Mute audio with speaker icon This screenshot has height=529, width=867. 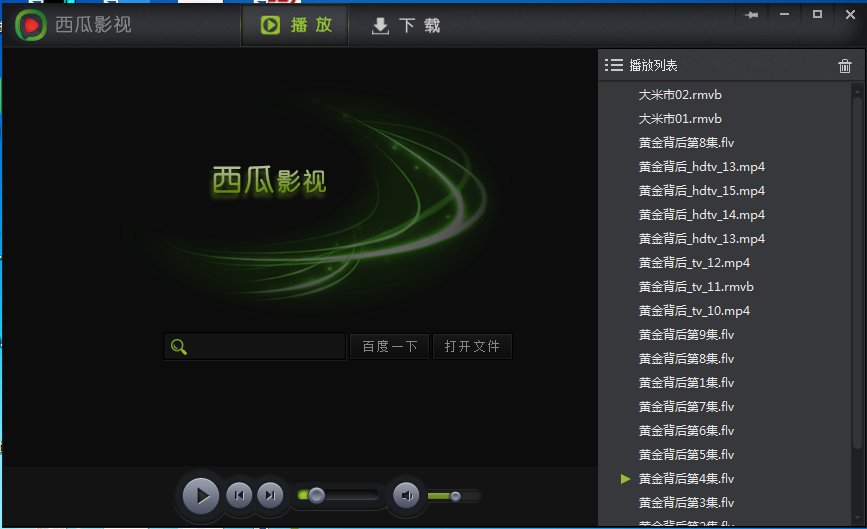pos(406,495)
